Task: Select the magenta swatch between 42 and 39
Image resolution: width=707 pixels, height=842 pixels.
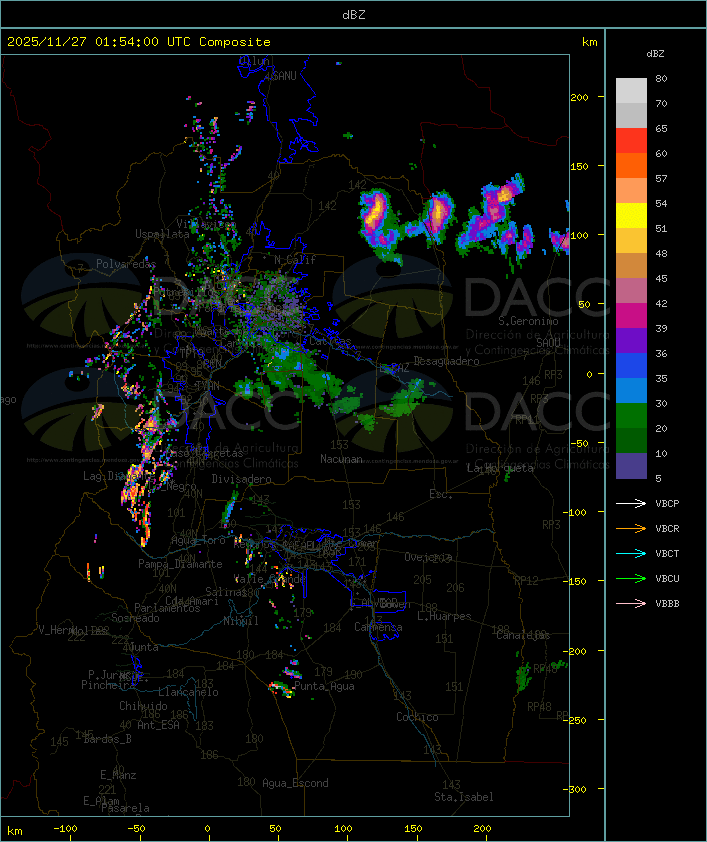Action: [x=631, y=316]
